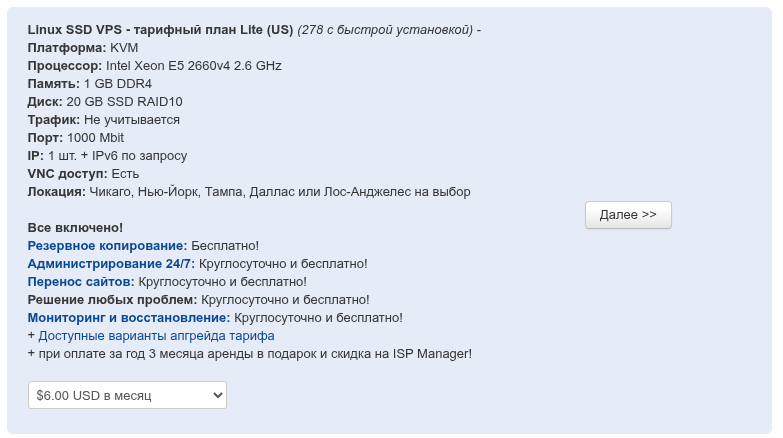The height and width of the screenshot is (438, 783).
Task: Open the "$6.00 USD в месяц" billing dropdown
Action: coord(127,395)
